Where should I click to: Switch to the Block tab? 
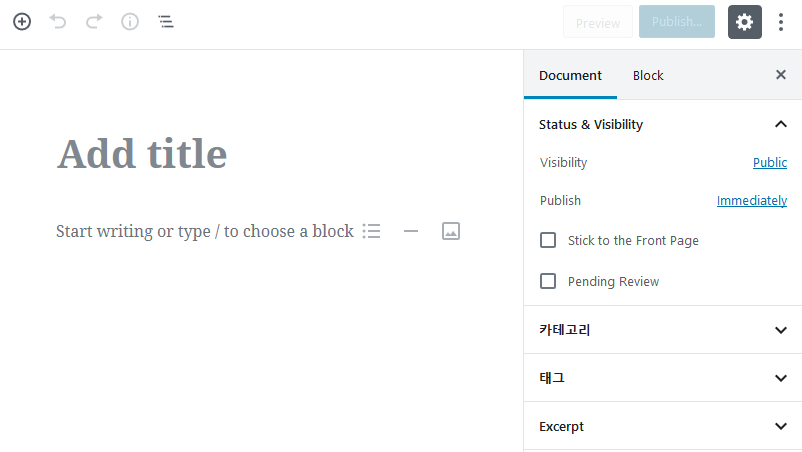(648, 75)
